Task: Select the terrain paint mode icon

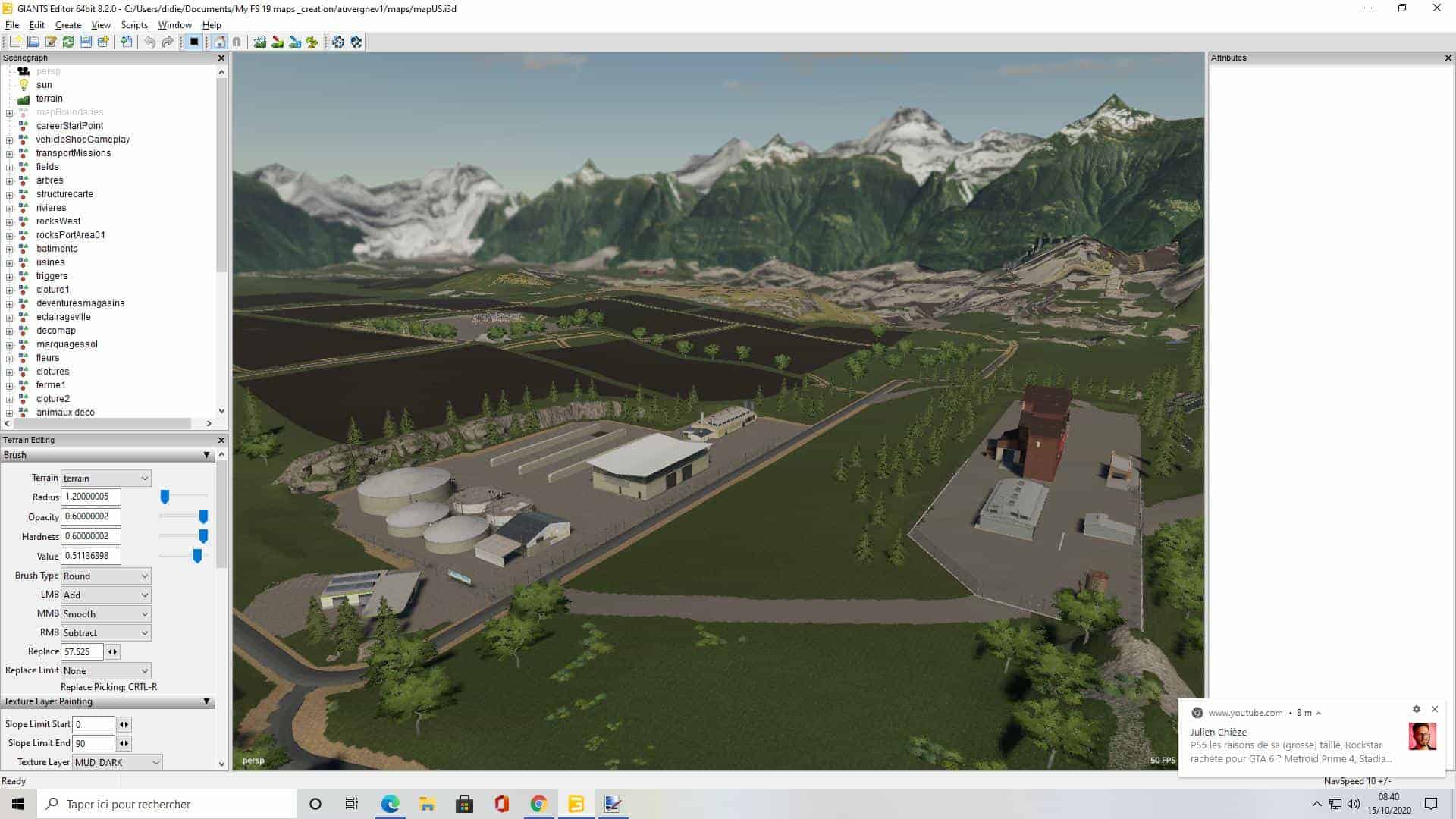Action: [278, 42]
